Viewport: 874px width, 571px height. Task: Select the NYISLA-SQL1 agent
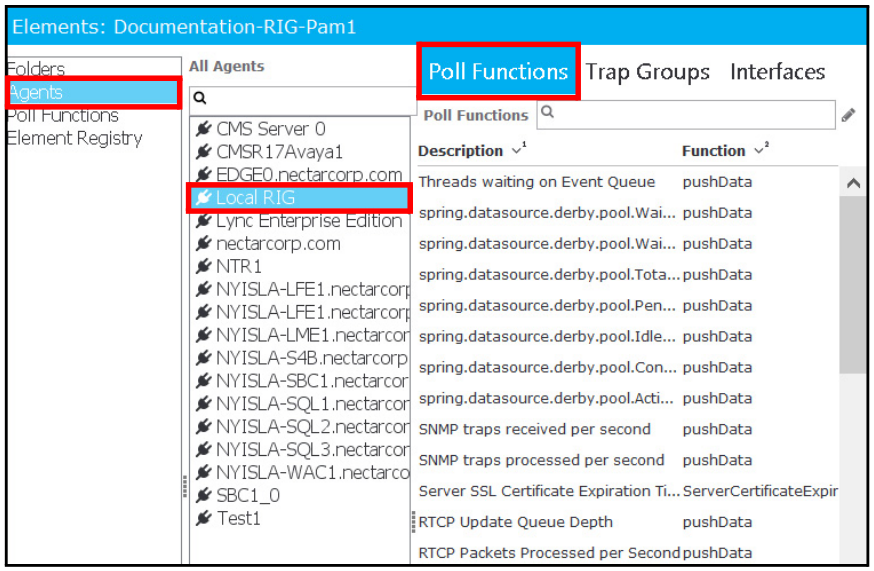click(x=300, y=404)
